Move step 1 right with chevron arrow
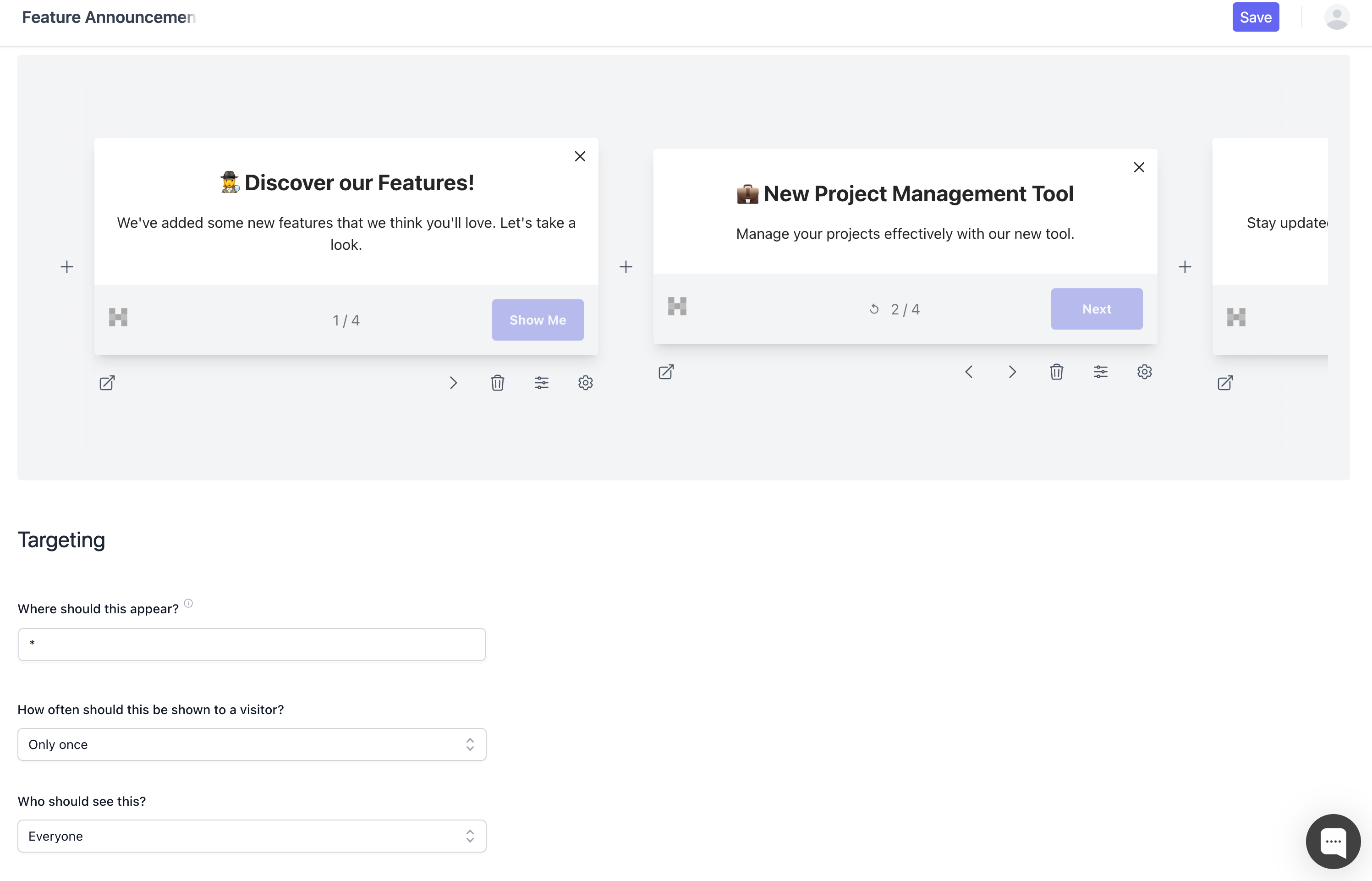This screenshot has height=881, width=1372. (x=453, y=383)
